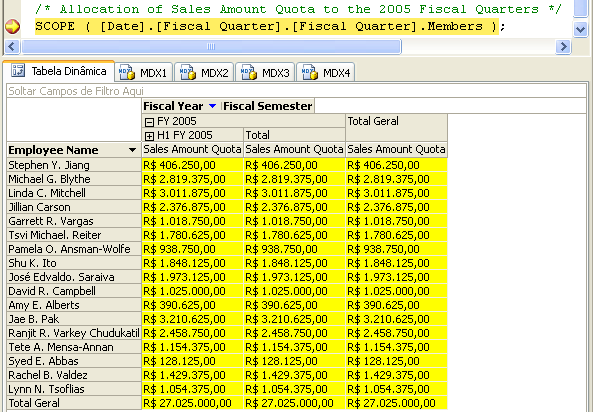The height and width of the screenshot is (412, 593).
Task: Click the scroll down arrow in code pane
Action: pyautogui.click(x=580, y=29)
